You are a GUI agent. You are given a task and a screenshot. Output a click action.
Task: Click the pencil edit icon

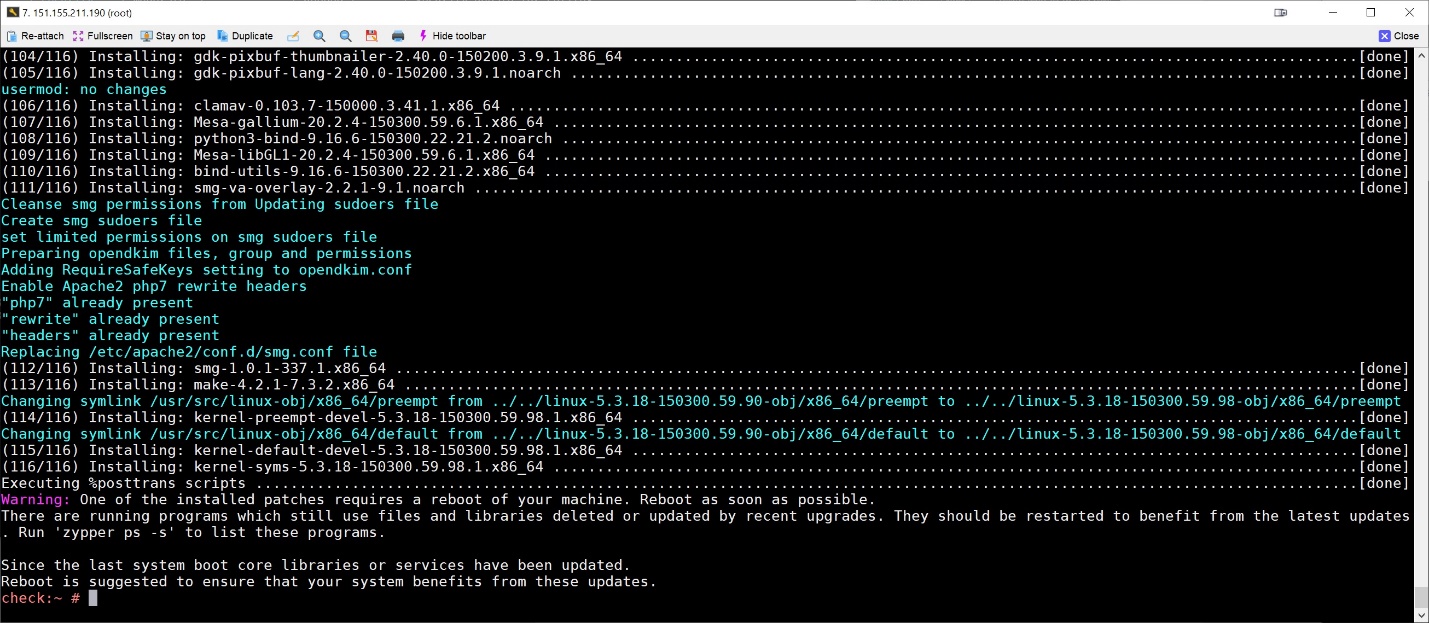point(293,35)
